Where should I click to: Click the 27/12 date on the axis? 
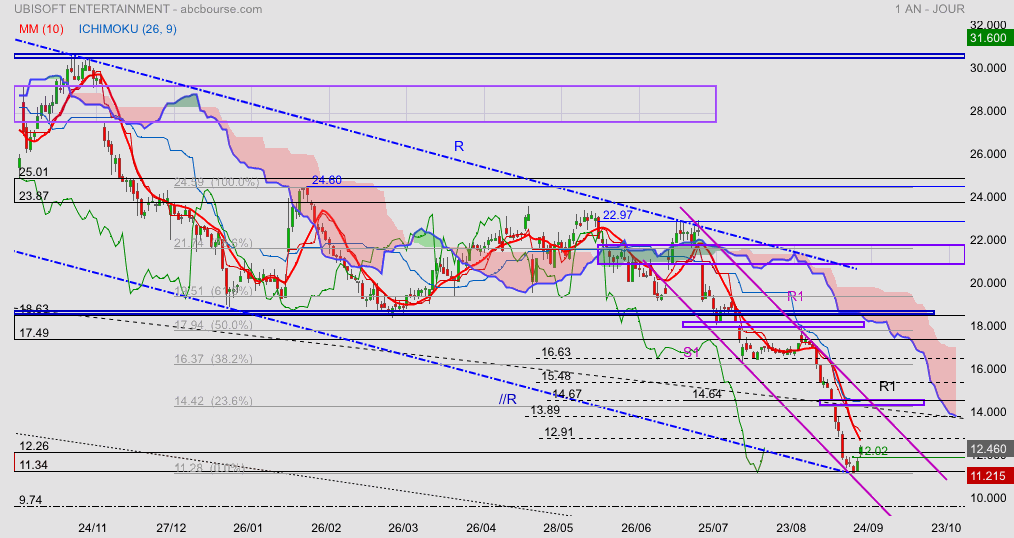click(171, 528)
